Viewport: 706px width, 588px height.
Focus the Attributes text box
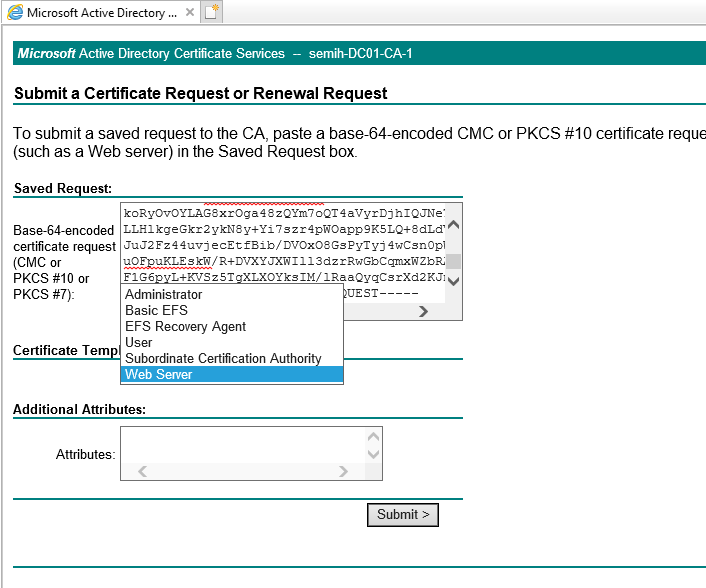click(240, 445)
